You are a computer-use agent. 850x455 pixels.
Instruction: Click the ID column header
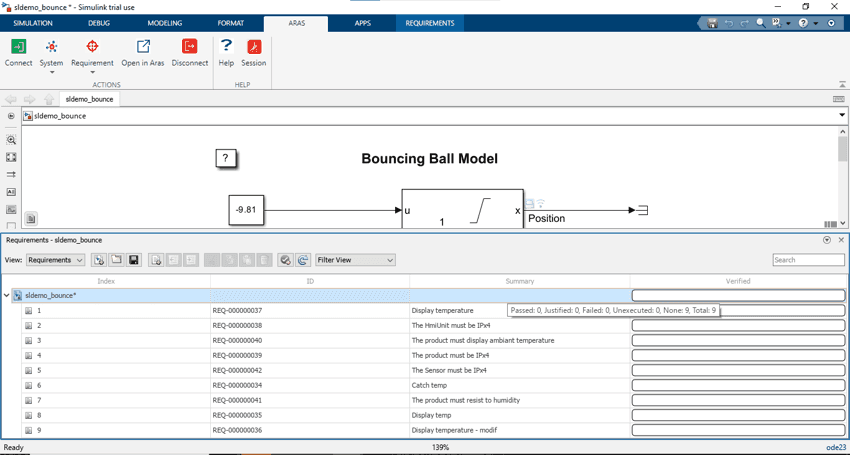pyautogui.click(x=310, y=281)
